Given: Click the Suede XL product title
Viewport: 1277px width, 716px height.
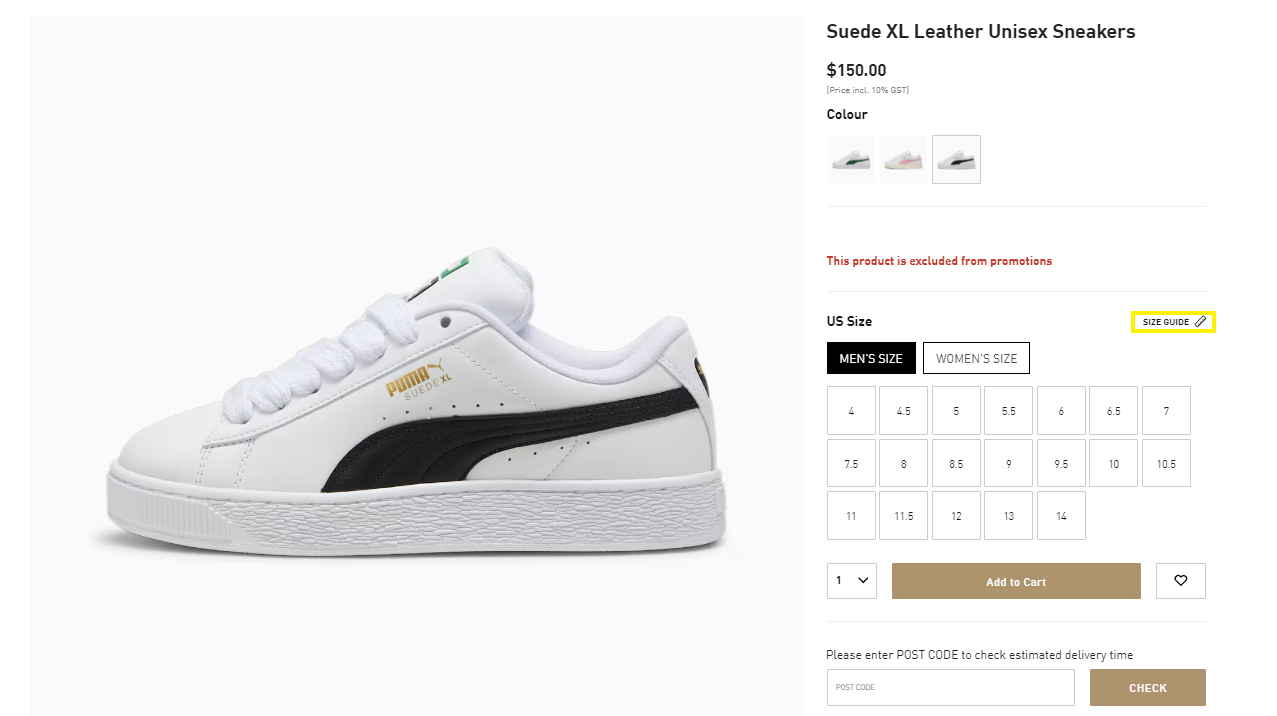Looking at the screenshot, I should [x=980, y=31].
